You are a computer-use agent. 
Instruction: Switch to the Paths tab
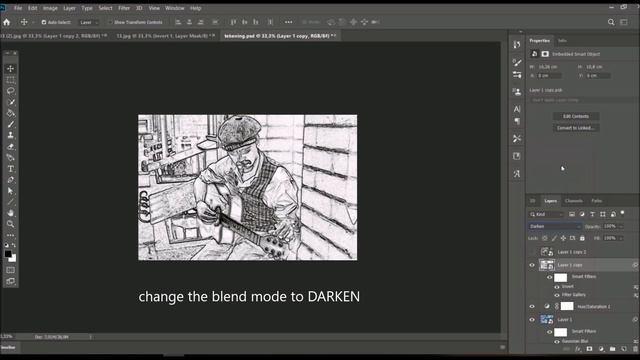pos(597,201)
